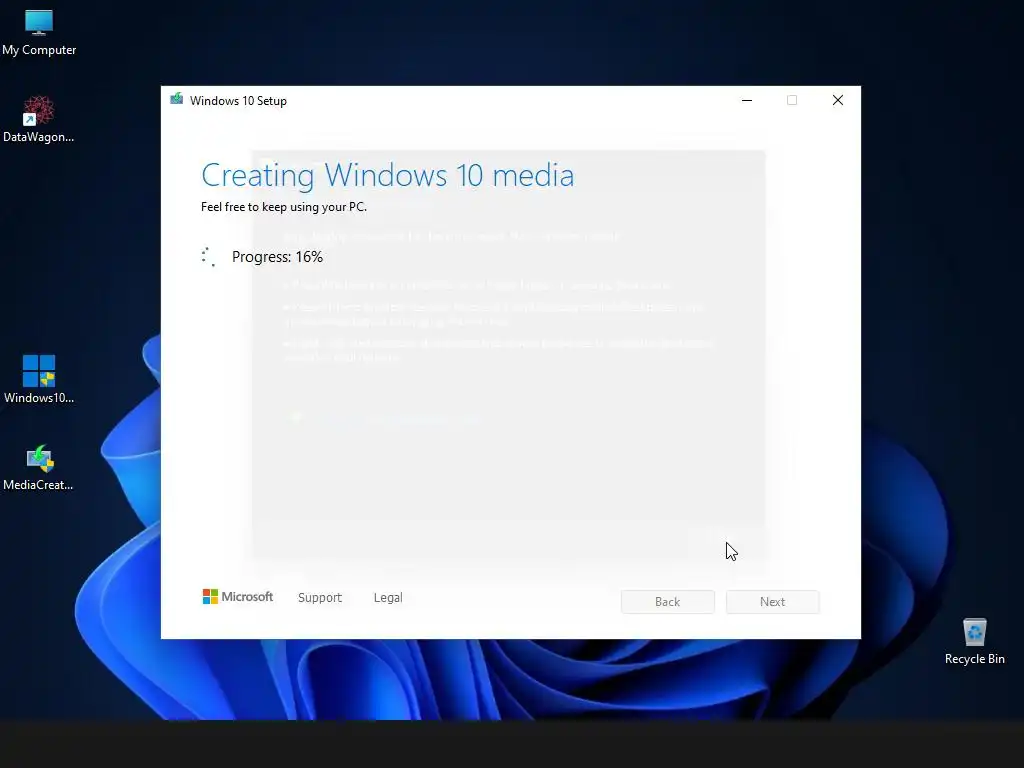Click the progress spinner animation
The width and height of the screenshot is (1024, 768).
click(x=208, y=257)
